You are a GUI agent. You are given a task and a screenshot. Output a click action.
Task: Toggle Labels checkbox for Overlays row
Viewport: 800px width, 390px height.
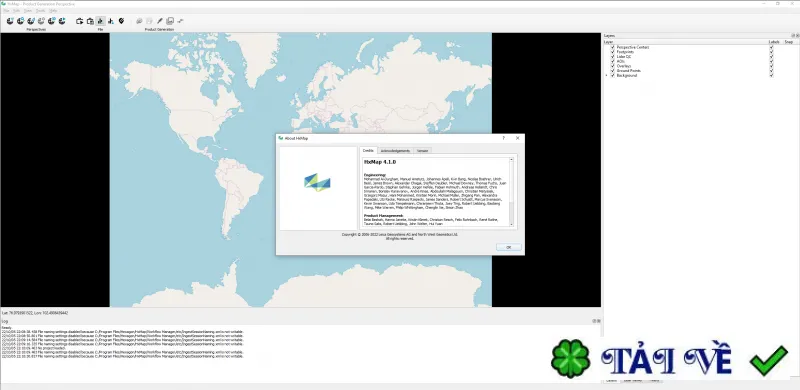[771, 66]
